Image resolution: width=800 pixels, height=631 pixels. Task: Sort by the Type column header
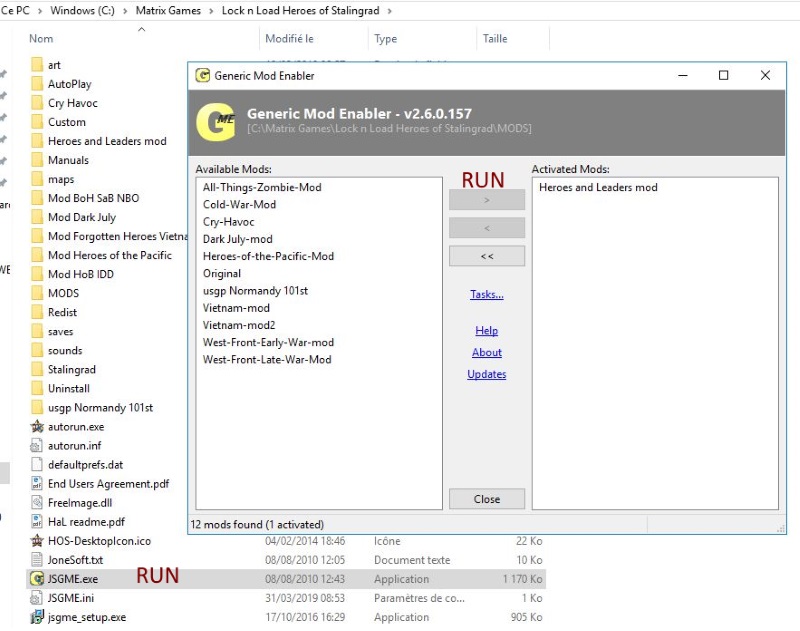[385, 39]
